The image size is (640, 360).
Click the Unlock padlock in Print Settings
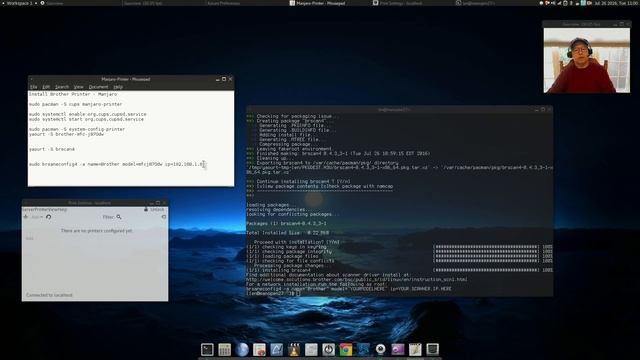click(146, 209)
